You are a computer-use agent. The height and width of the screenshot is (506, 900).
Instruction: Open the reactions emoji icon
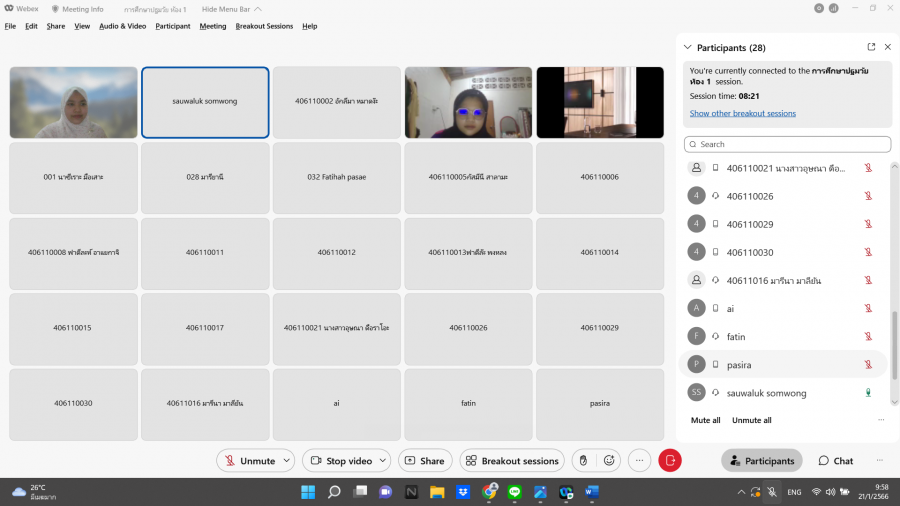[x=609, y=461]
